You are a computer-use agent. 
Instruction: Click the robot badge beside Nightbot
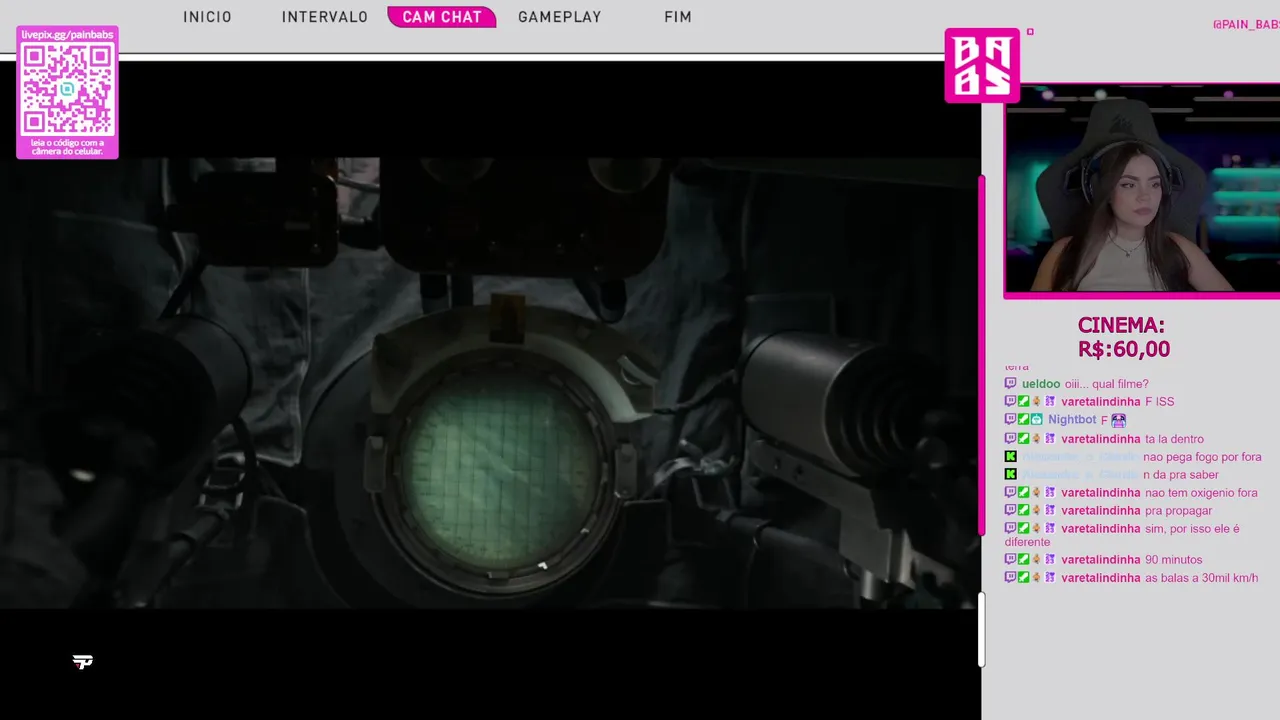tap(1037, 420)
